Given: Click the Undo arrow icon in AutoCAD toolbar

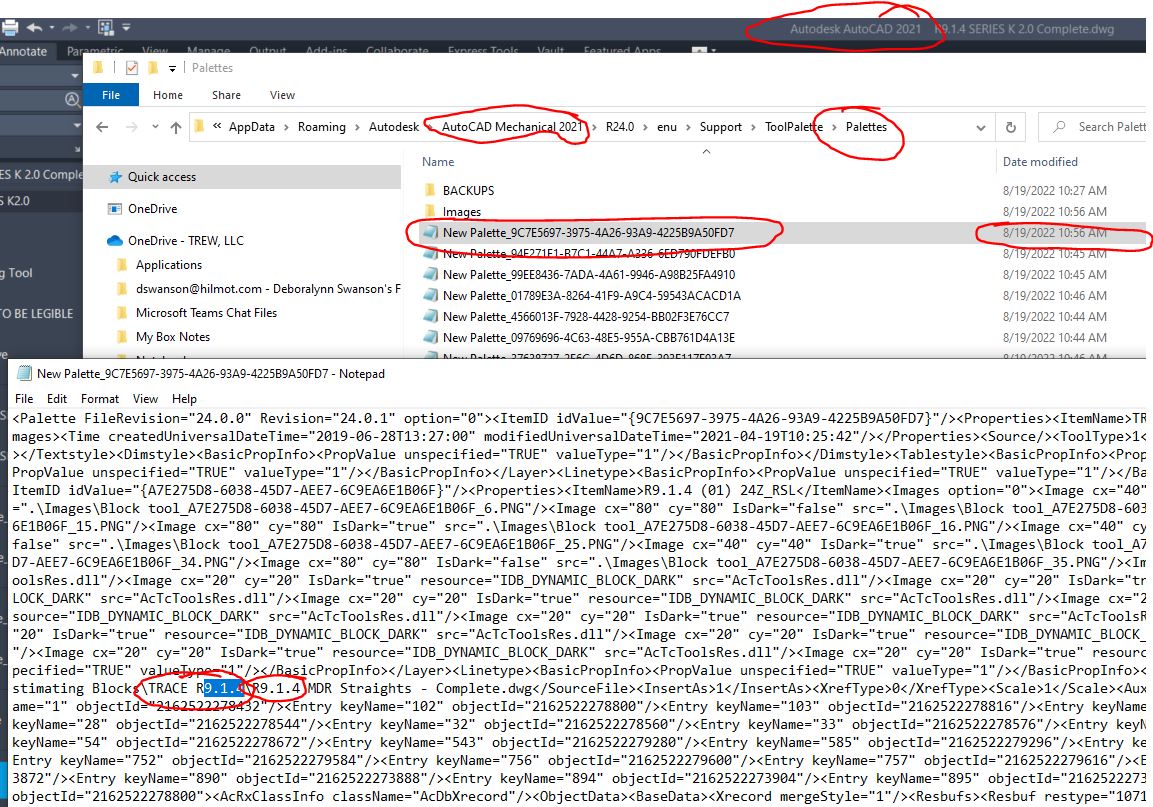Looking at the screenshot, I should pos(35,27).
